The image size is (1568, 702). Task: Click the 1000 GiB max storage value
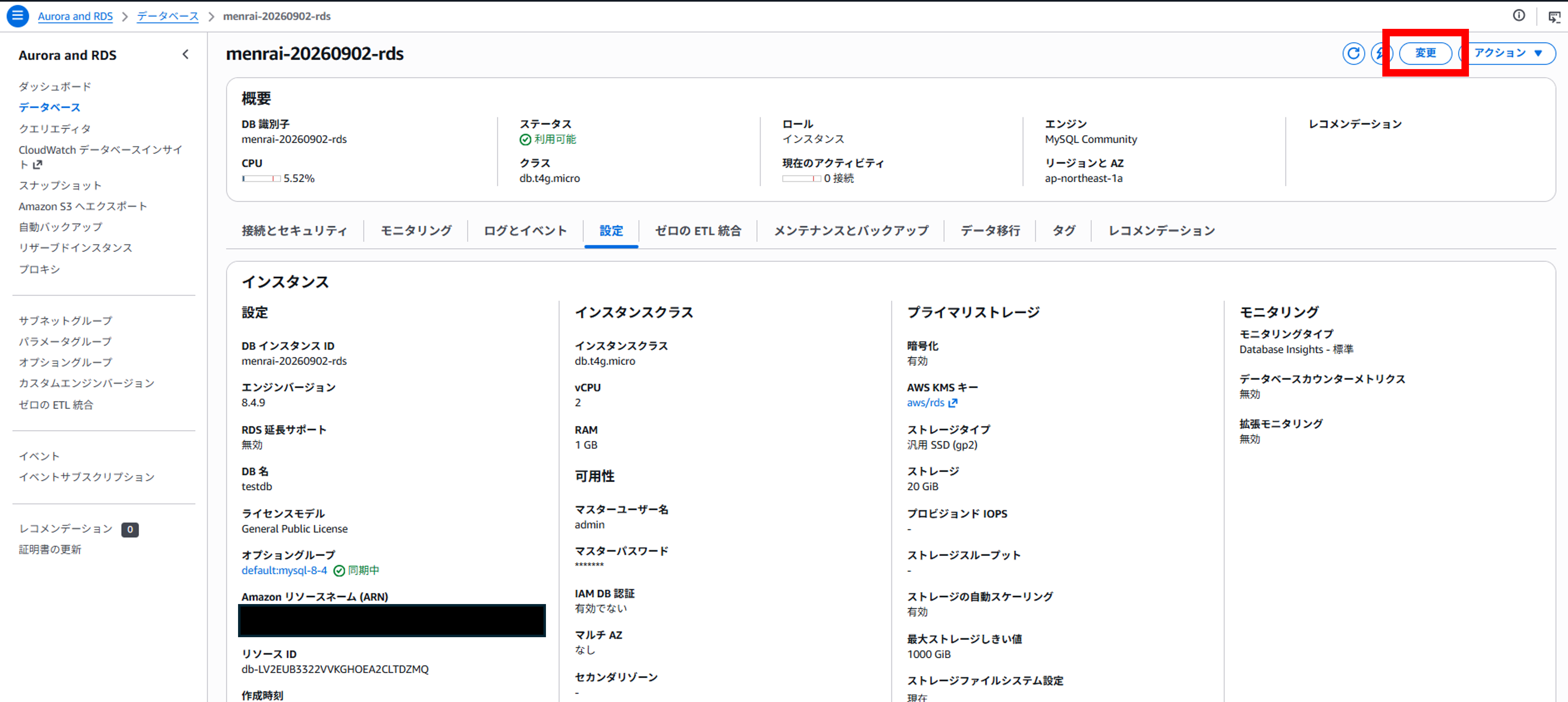tap(929, 654)
